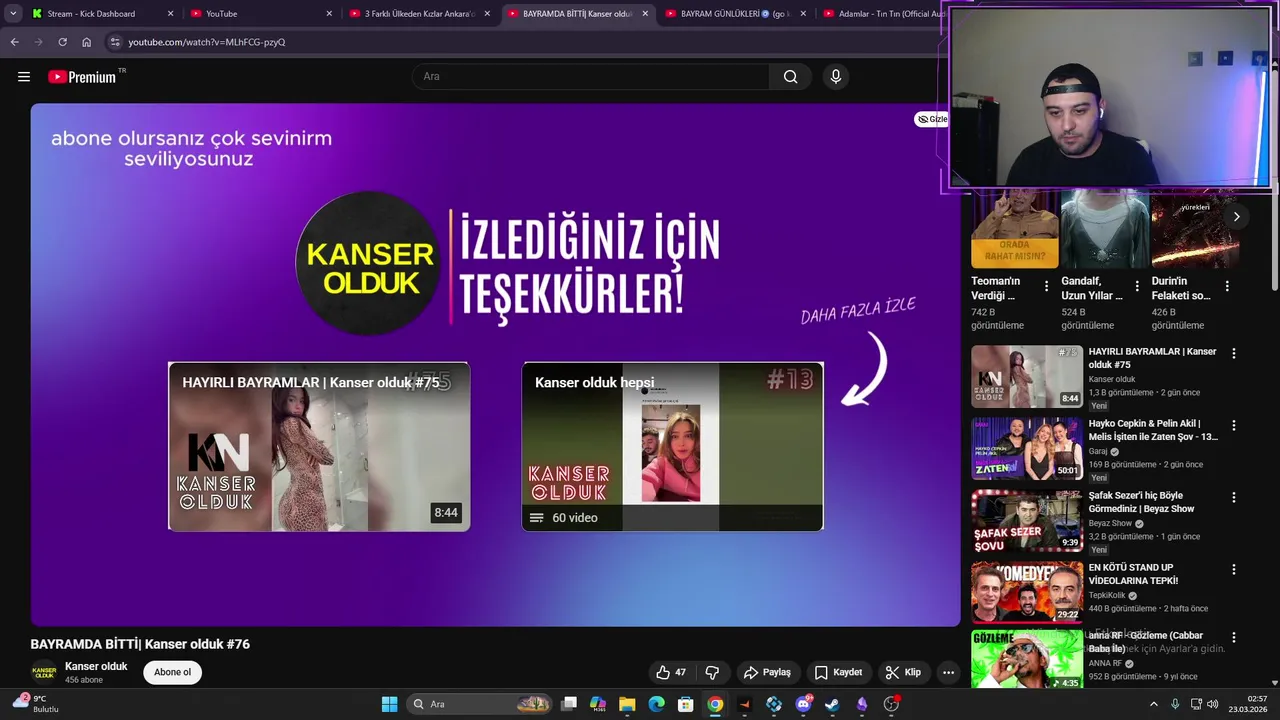The width and height of the screenshot is (1280, 720).
Task: Focus the Chrome address bar URL
Action: 206,42
